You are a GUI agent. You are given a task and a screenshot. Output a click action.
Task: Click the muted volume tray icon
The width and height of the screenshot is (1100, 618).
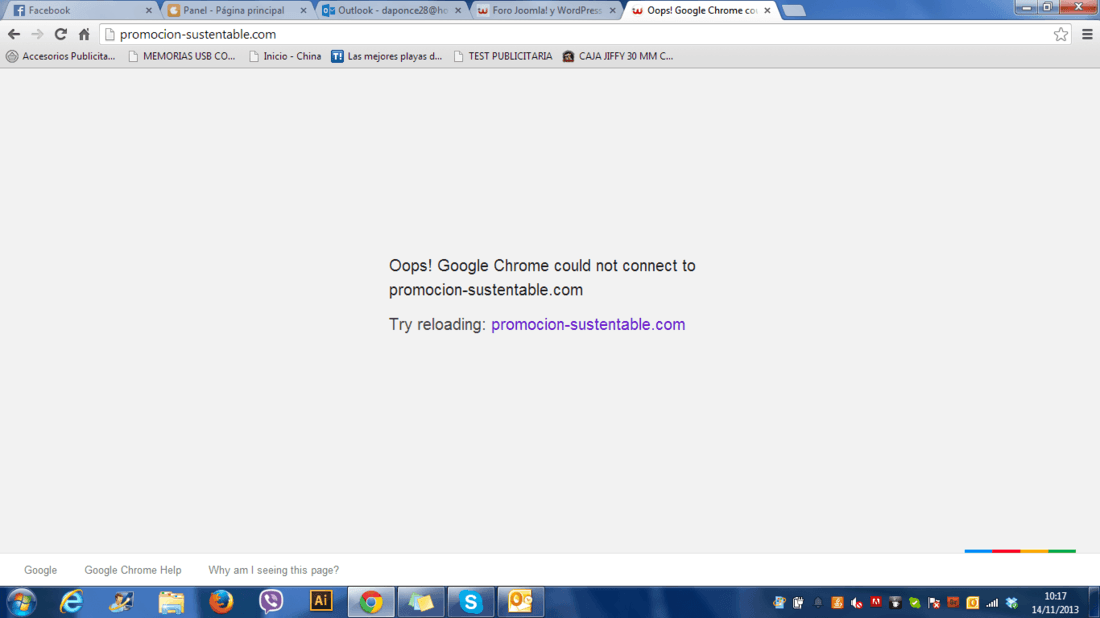pyautogui.click(x=857, y=603)
